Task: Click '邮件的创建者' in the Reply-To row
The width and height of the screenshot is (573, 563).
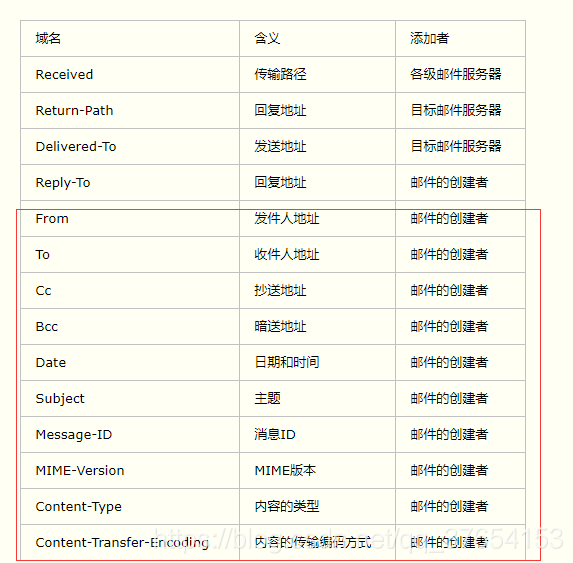Action: click(460, 182)
